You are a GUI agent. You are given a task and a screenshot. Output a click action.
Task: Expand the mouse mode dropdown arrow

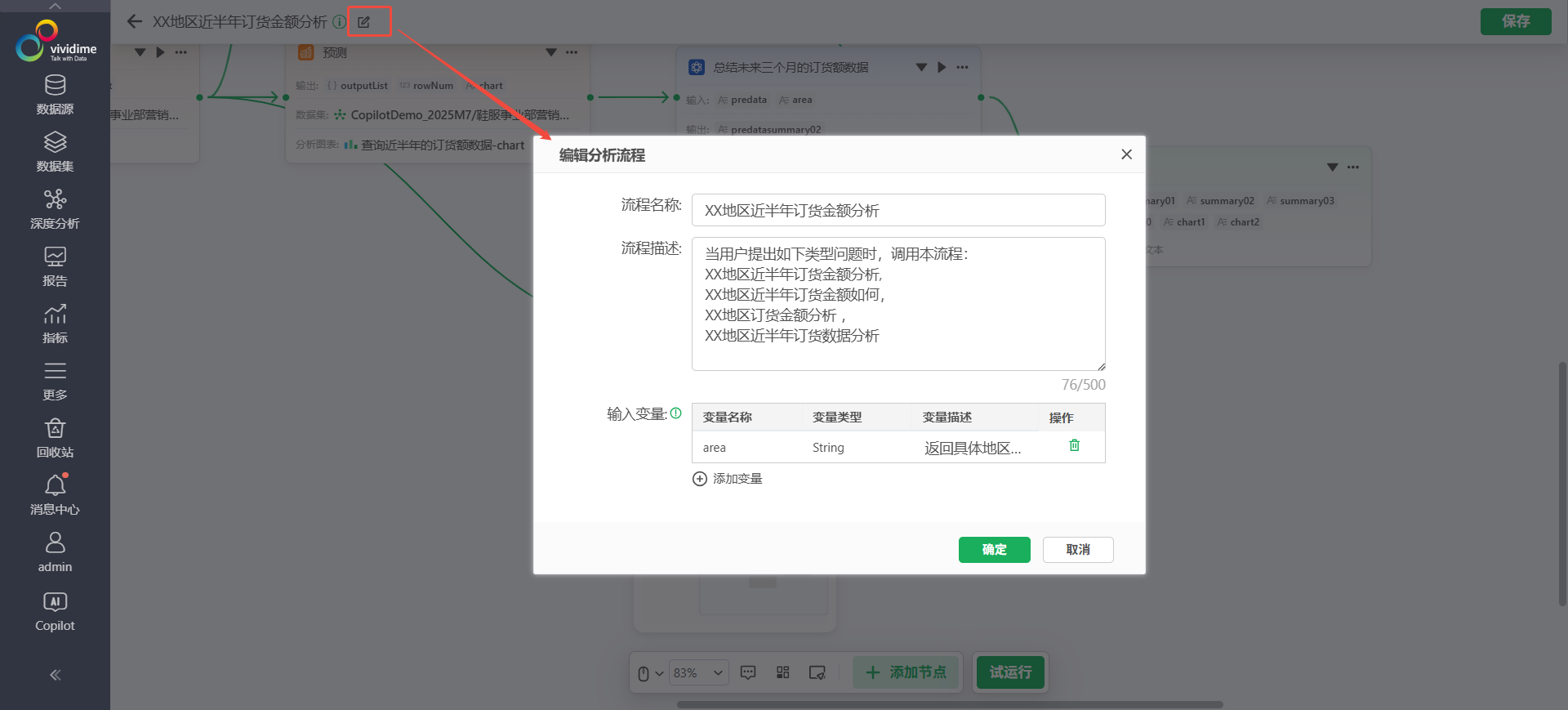coord(659,673)
